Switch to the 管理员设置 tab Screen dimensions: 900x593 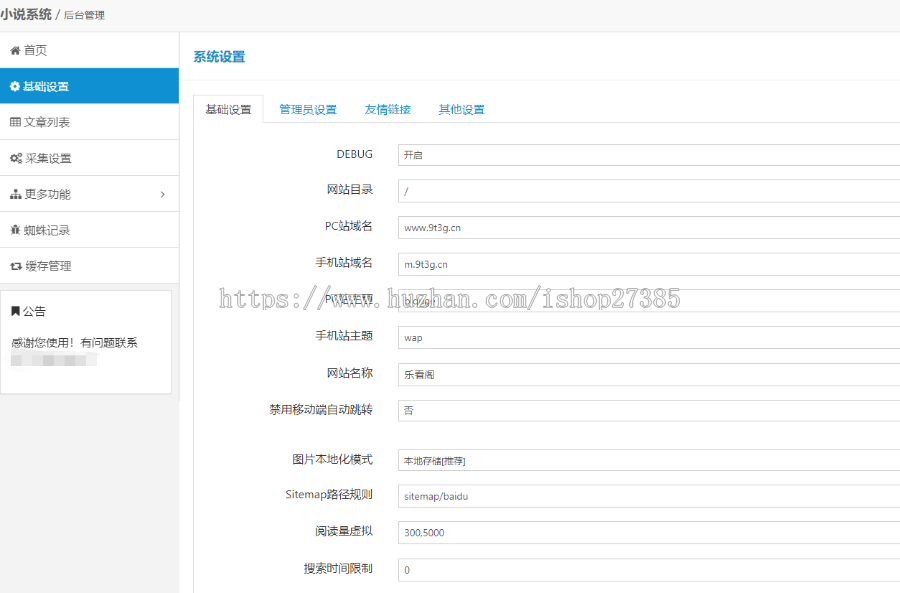(307, 109)
